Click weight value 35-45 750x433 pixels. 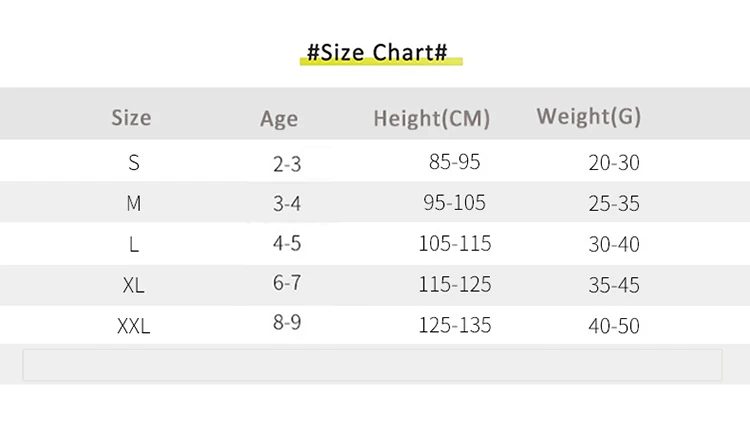(614, 285)
